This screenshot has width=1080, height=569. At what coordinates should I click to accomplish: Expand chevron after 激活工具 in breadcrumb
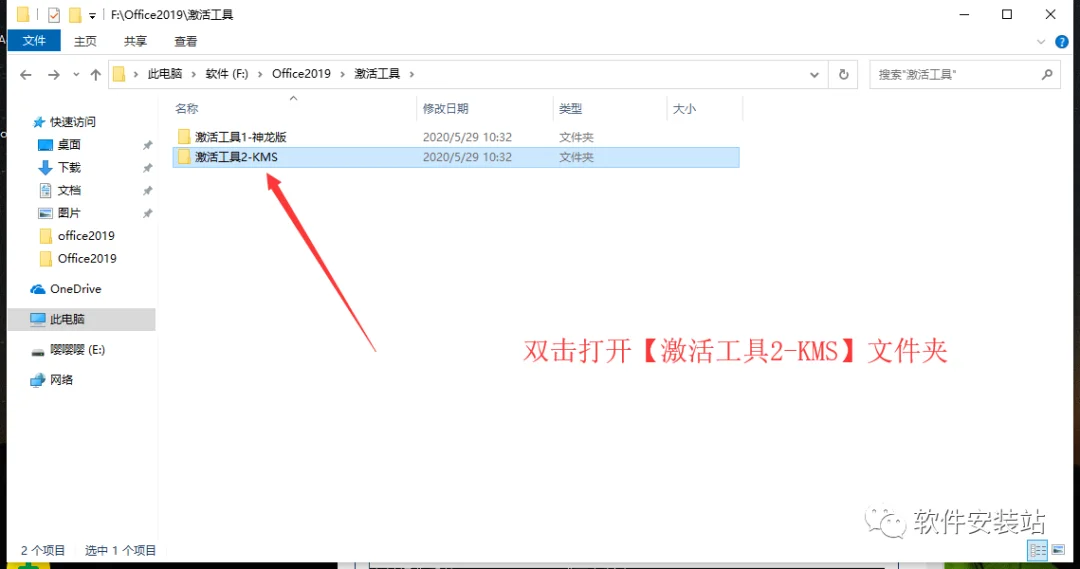[412, 74]
